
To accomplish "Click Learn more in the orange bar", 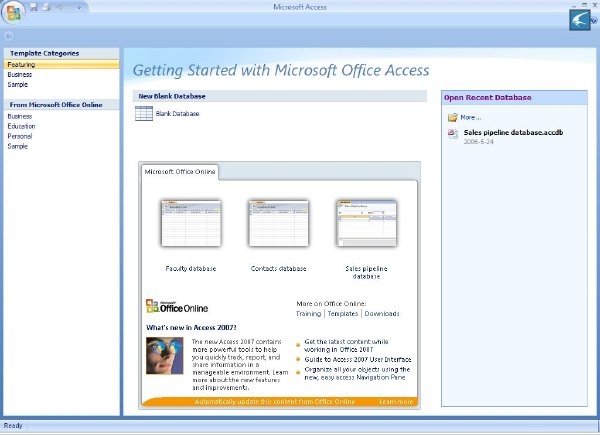I will click(x=396, y=402).
